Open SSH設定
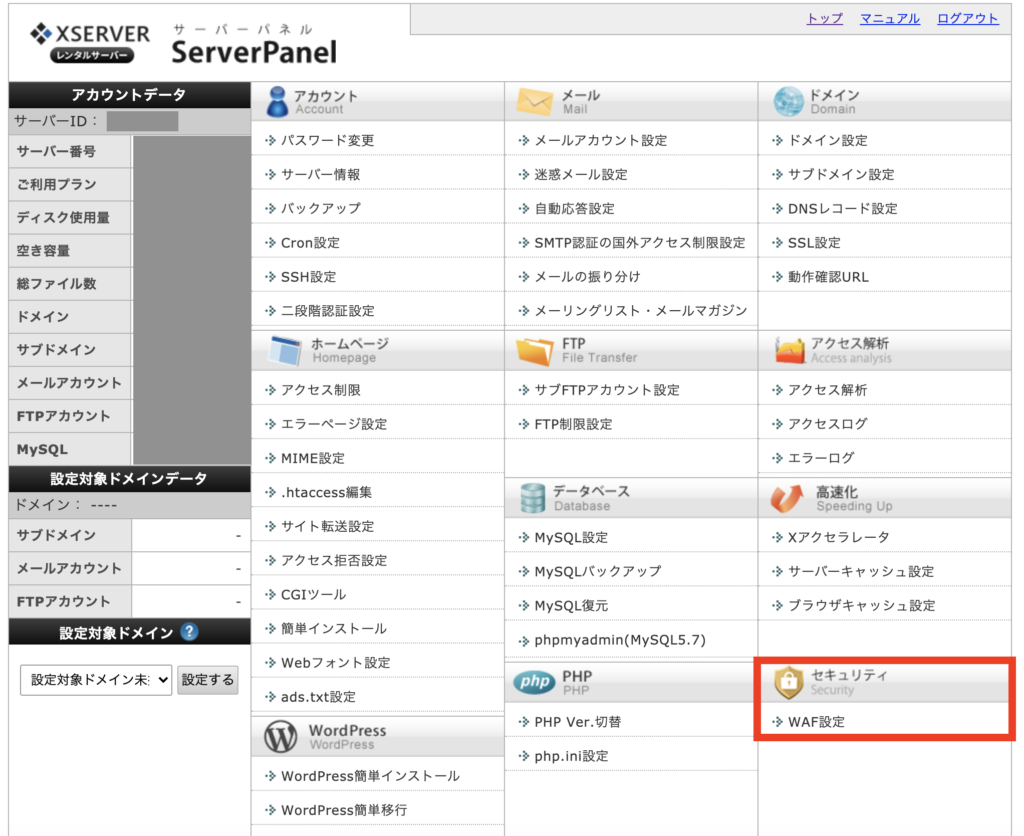 [x=308, y=277]
